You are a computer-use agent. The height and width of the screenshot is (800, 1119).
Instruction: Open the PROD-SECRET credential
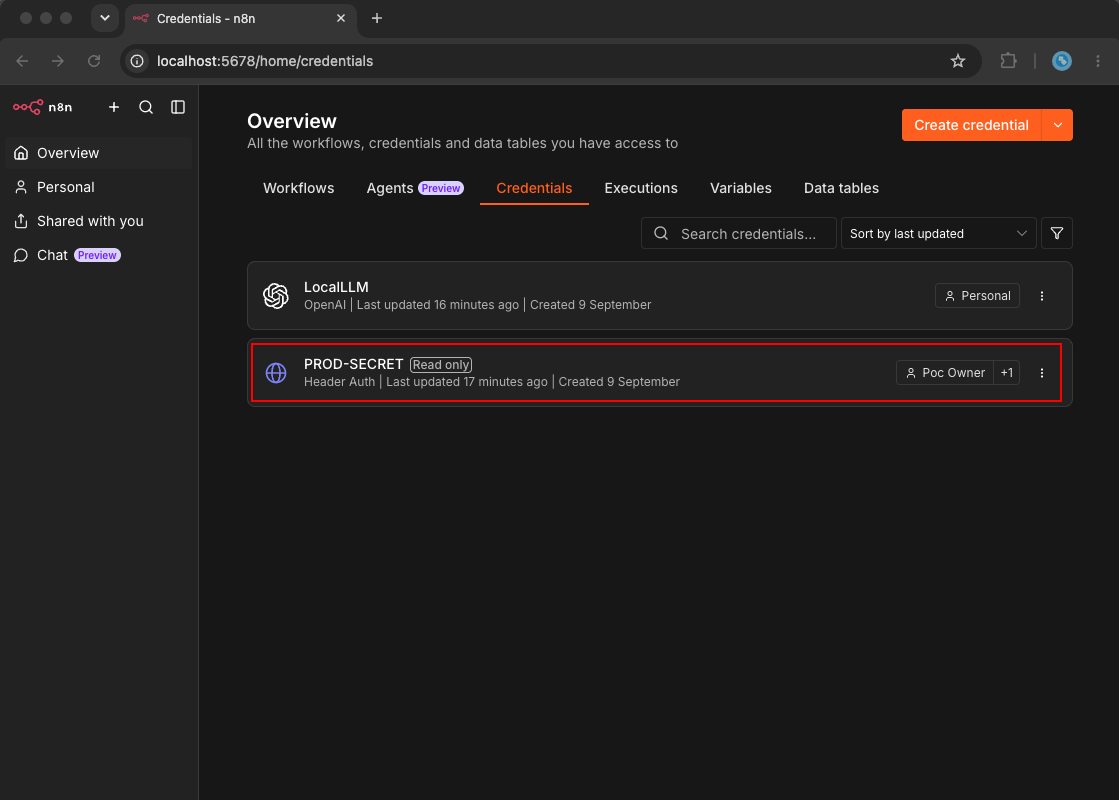pos(659,373)
